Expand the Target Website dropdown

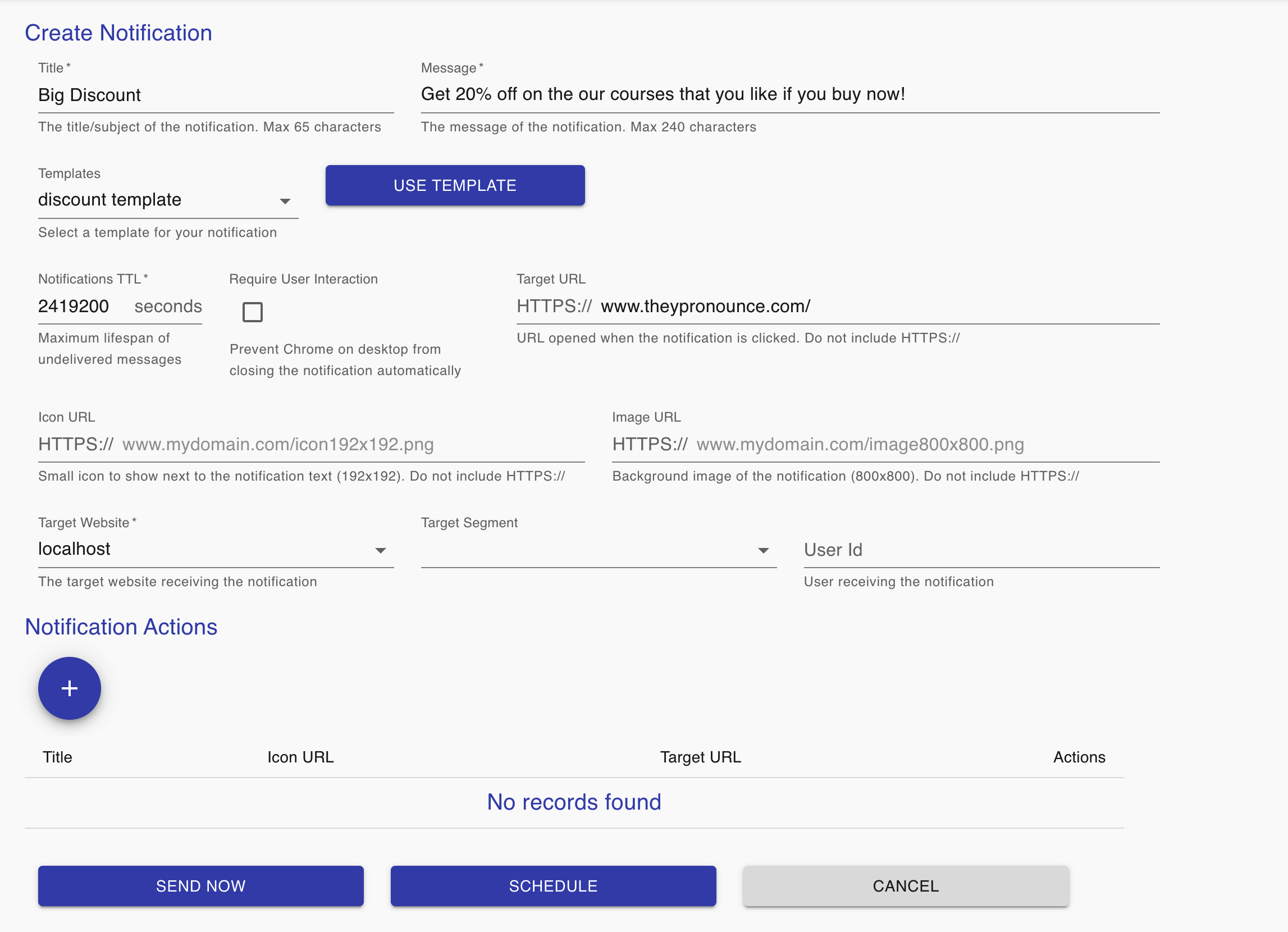tap(380, 550)
